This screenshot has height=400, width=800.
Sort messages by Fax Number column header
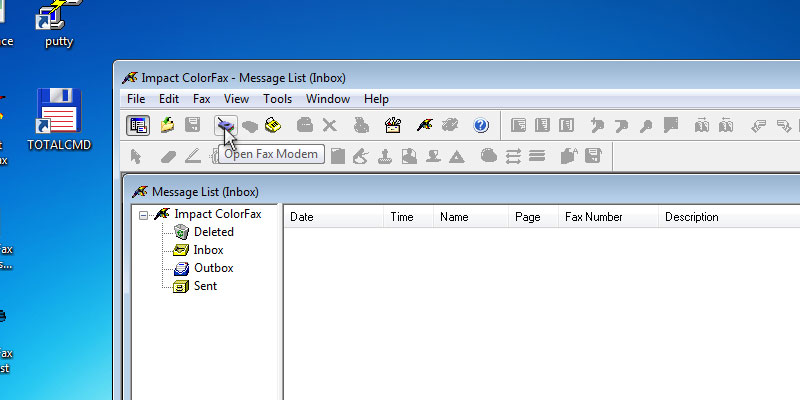[x=607, y=217]
